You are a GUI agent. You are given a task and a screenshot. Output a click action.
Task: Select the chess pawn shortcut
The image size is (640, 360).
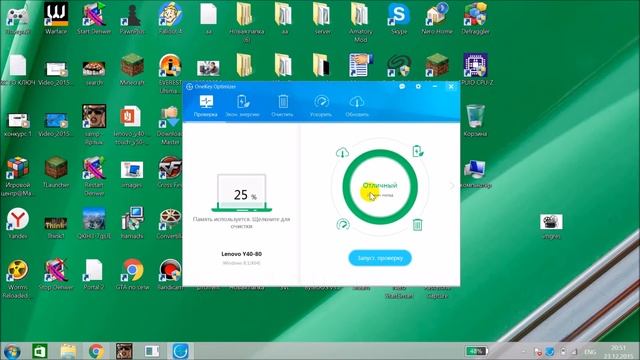tap(132, 19)
